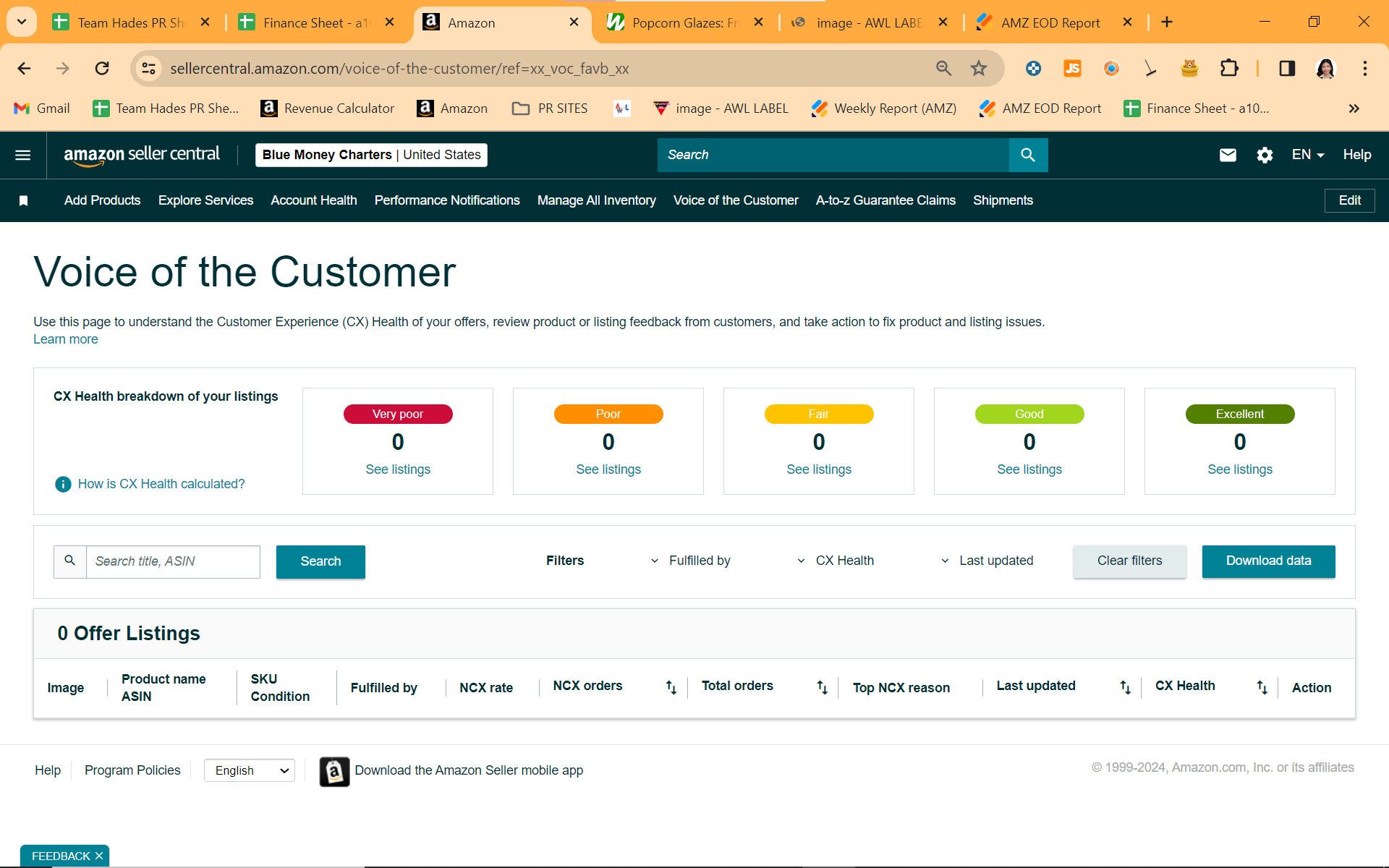
Task: Expand the Last updated filter
Action: [x=987, y=561]
